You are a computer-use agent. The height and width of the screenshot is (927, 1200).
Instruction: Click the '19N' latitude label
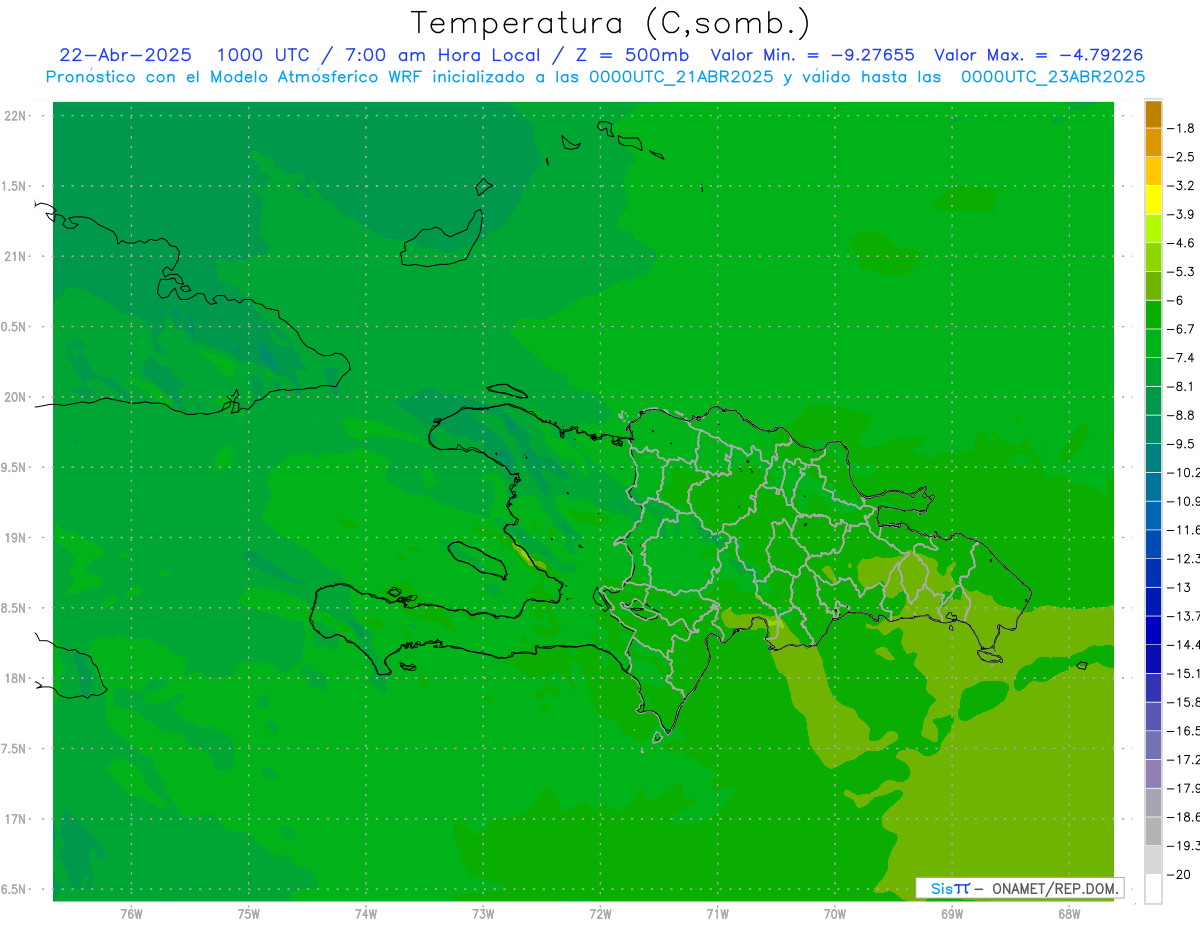[16, 538]
